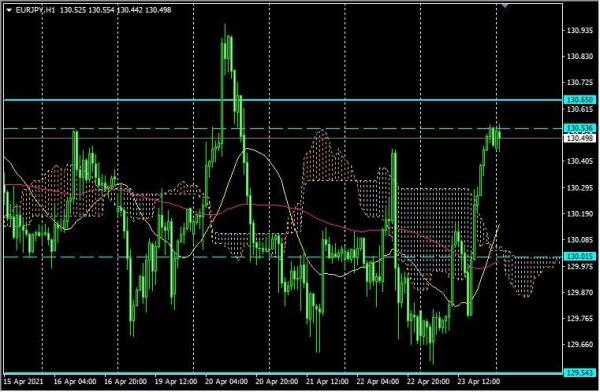600x392 pixels.
Task: Click the 130.295 value on price scale
Action: pyautogui.click(x=579, y=188)
